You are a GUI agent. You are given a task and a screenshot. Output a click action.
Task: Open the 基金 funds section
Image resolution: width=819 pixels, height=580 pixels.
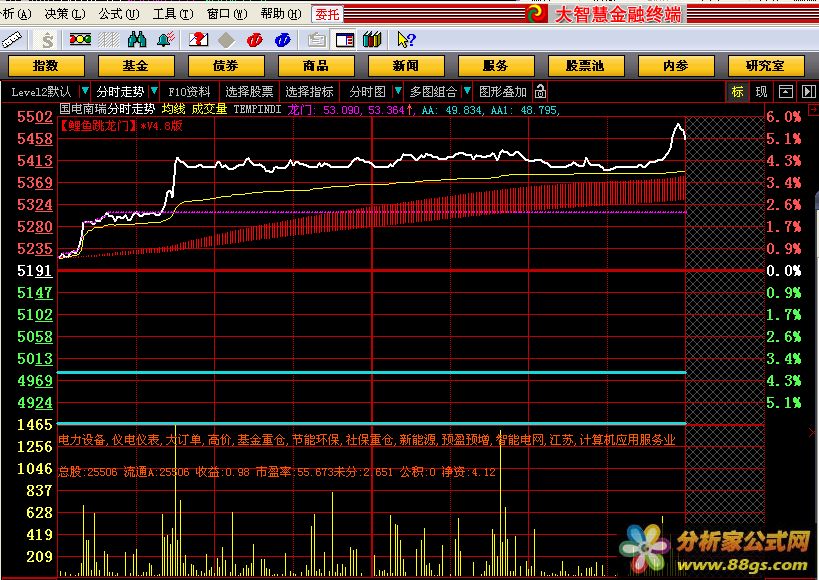click(136, 66)
